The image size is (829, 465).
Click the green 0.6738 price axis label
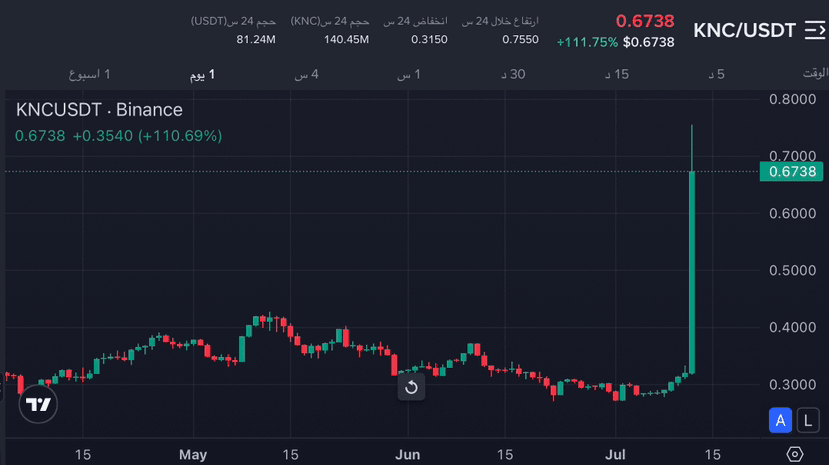791,172
